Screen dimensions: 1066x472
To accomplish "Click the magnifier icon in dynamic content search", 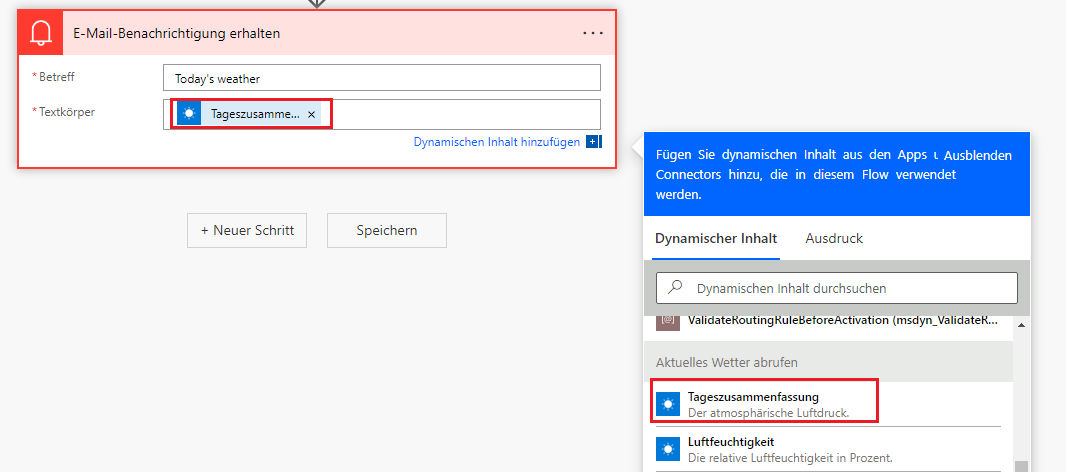I will [675, 288].
